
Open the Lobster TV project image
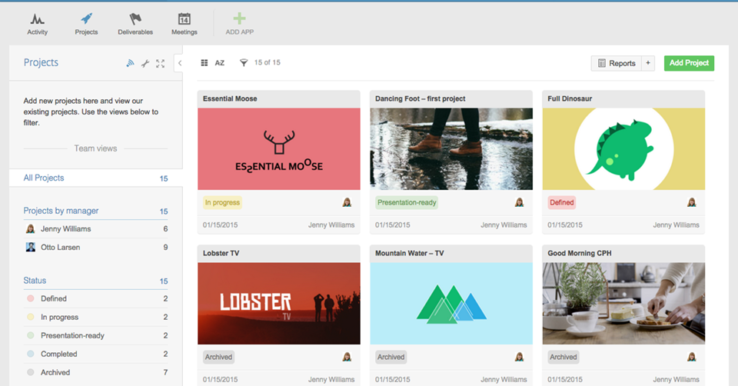pyautogui.click(x=279, y=303)
